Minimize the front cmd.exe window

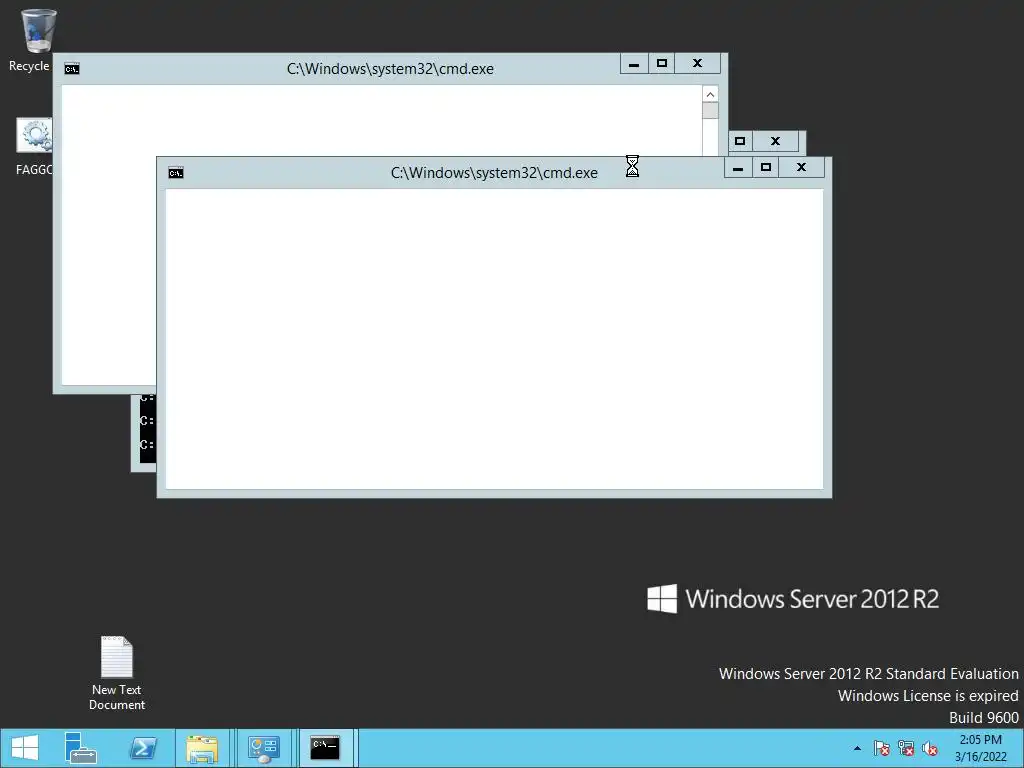(x=738, y=168)
